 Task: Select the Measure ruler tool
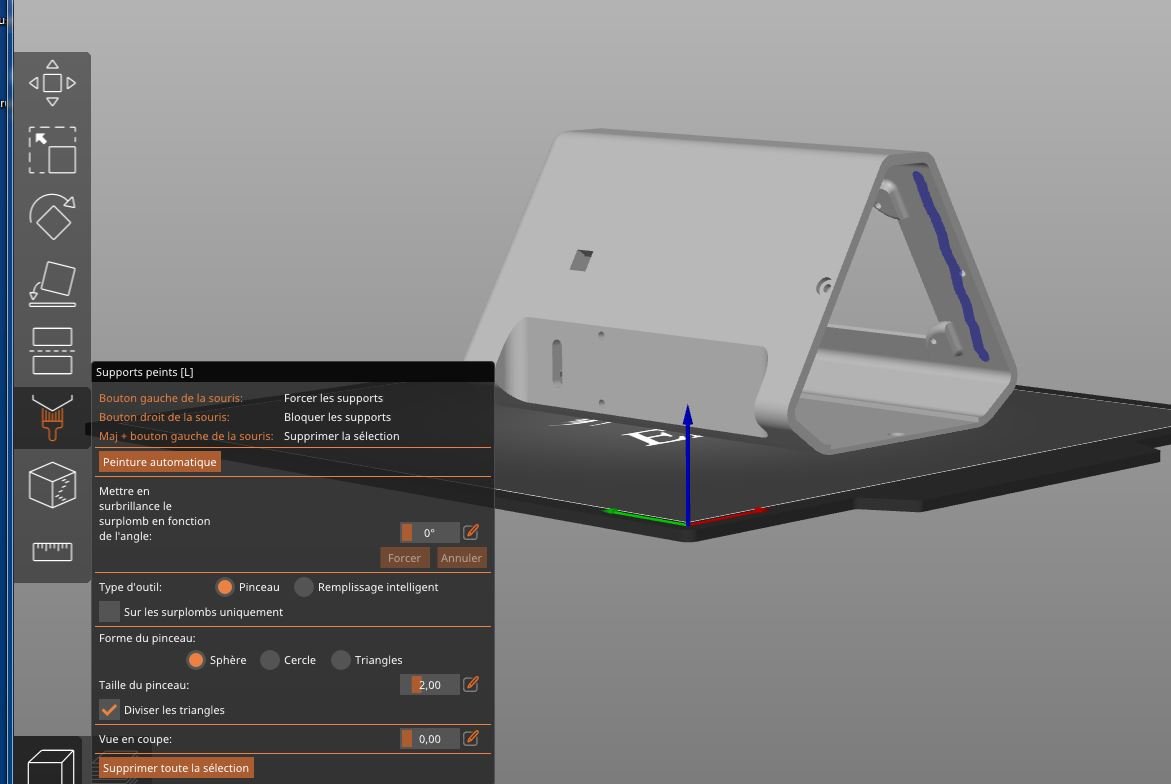[52, 551]
